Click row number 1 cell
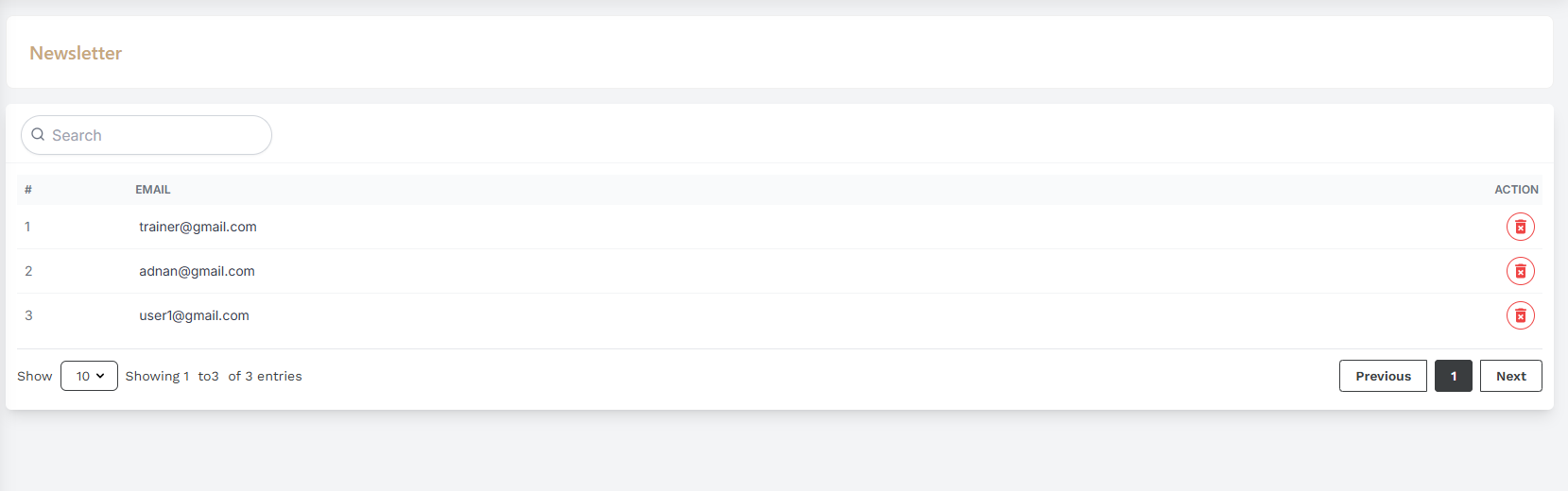Screen dimensions: 1568x491 click(x=27, y=227)
